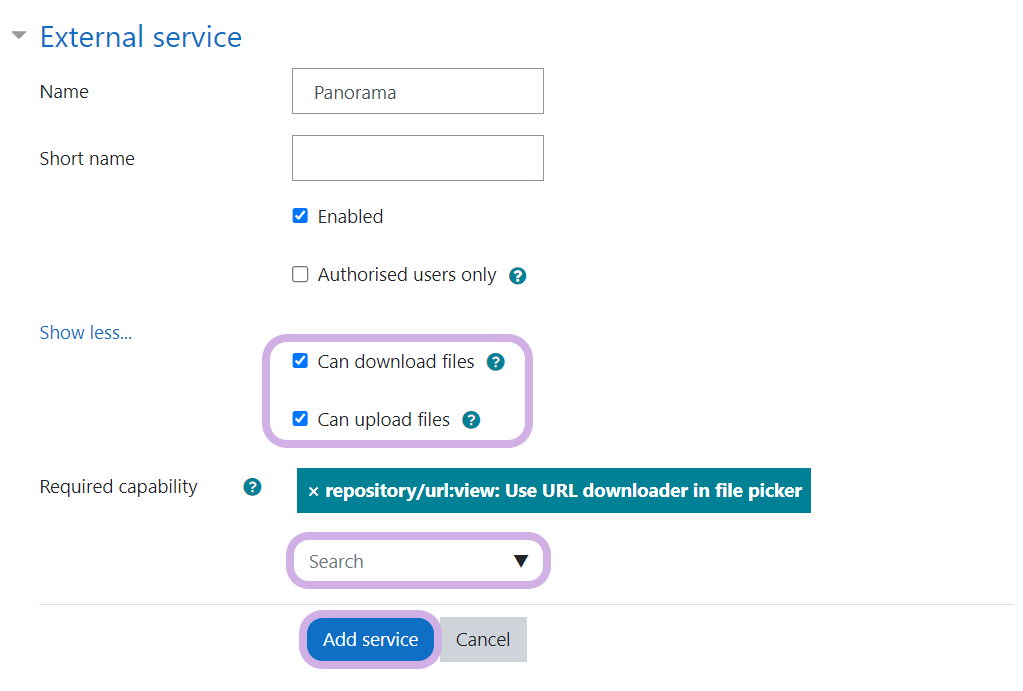The width and height of the screenshot is (1023, 691).
Task: Click into the empty Short name field
Action: pyautogui.click(x=417, y=158)
